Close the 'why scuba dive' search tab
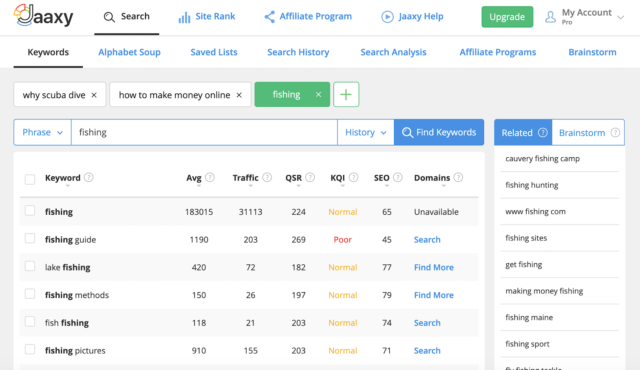The height and width of the screenshot is (370, 640). [x=94, y=95]
